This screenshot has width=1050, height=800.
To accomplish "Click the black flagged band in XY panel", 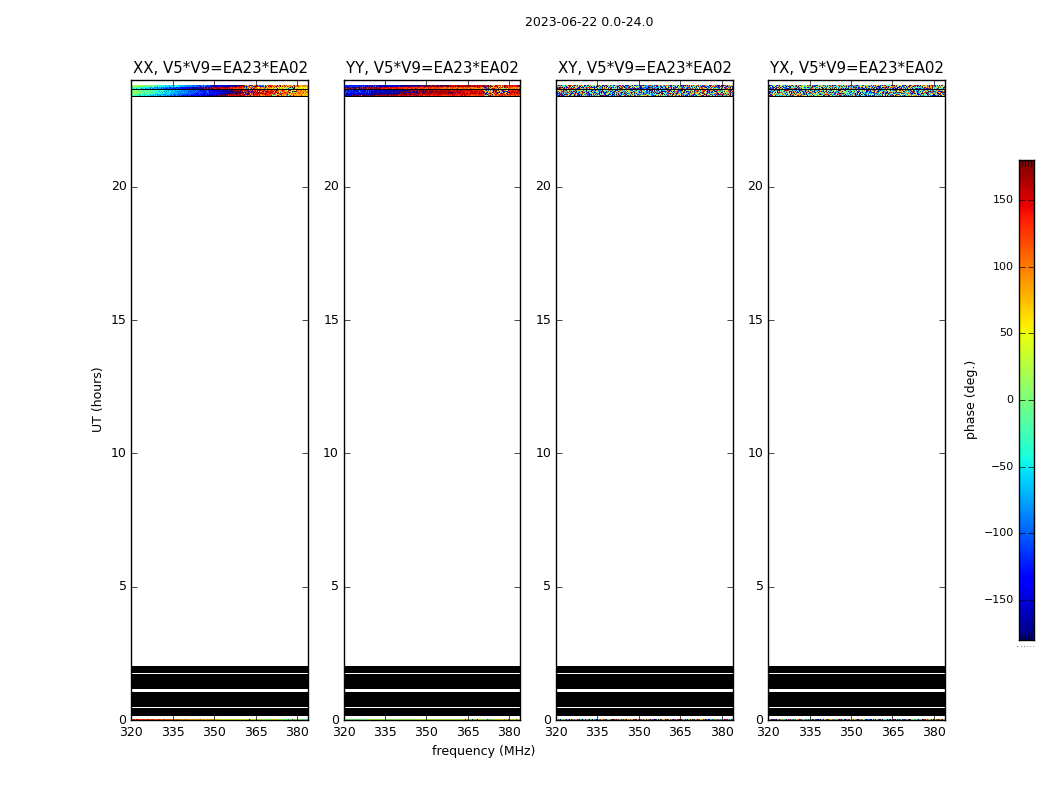I will pyautogui.click(x=644, y=692).
